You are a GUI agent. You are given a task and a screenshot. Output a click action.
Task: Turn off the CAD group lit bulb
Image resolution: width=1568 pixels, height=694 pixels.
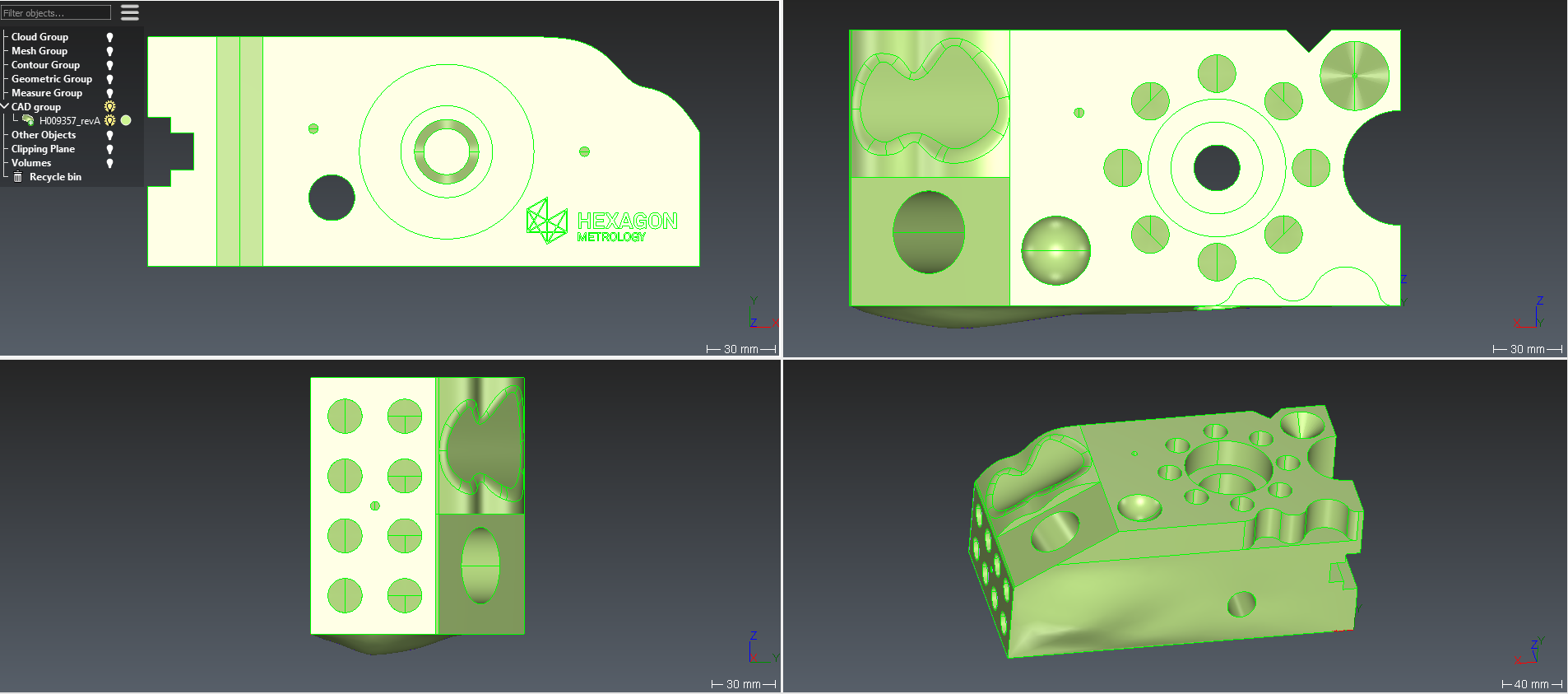pos(109,107)
